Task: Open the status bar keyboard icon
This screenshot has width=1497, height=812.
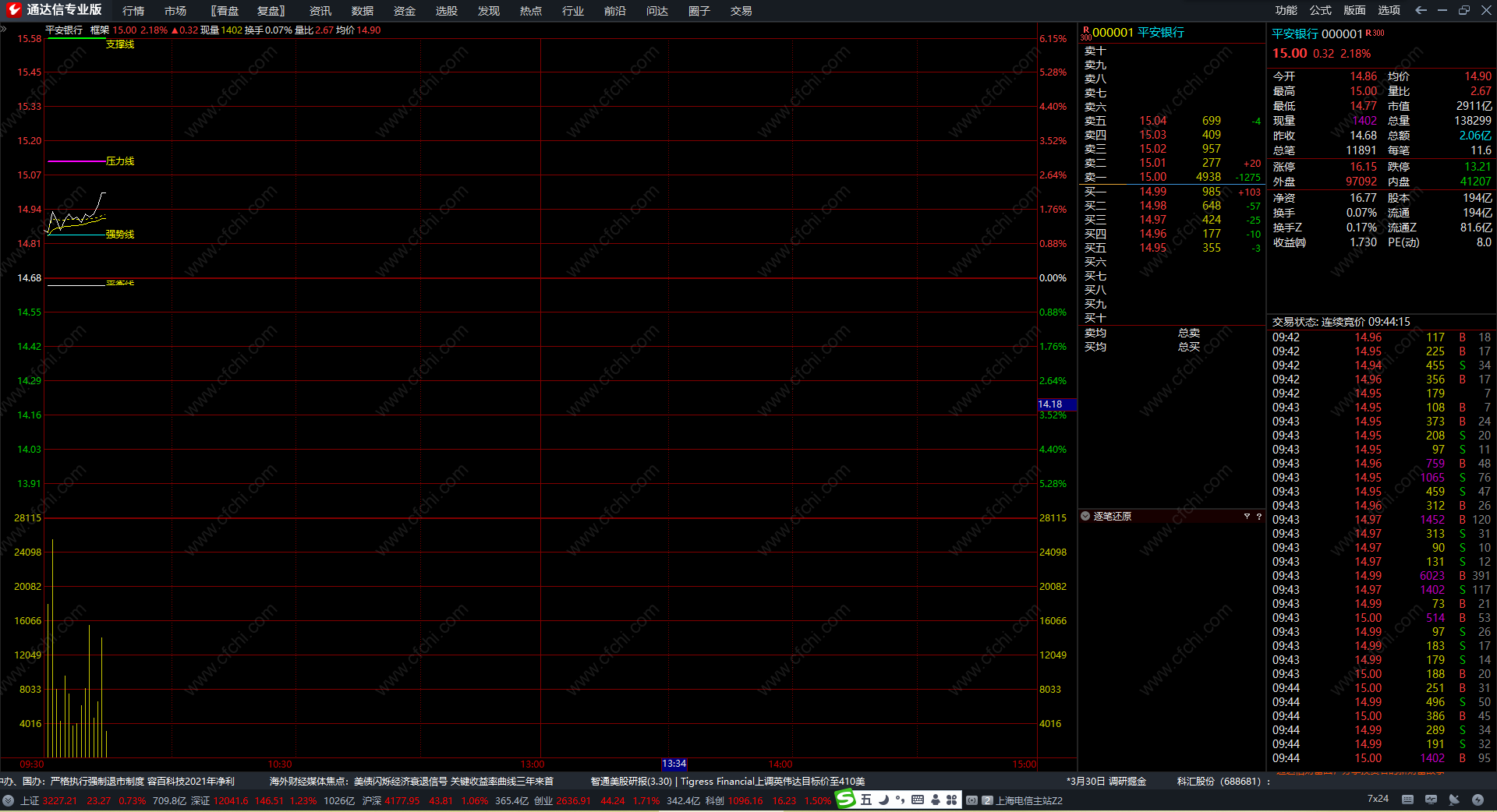Action: pyautogui.click(x=1408, y=800)
